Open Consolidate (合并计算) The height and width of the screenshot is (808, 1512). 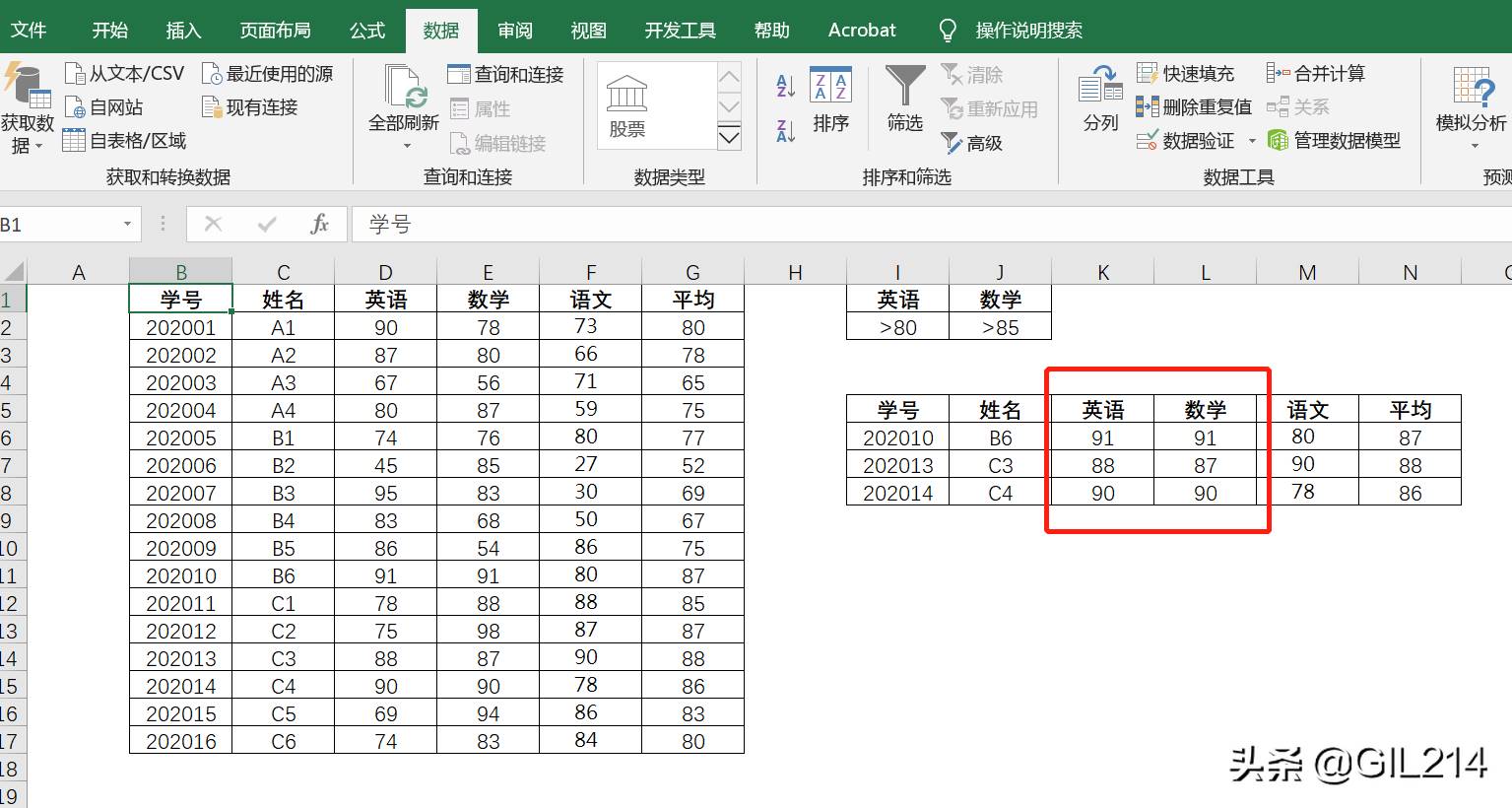point(1316,74)
